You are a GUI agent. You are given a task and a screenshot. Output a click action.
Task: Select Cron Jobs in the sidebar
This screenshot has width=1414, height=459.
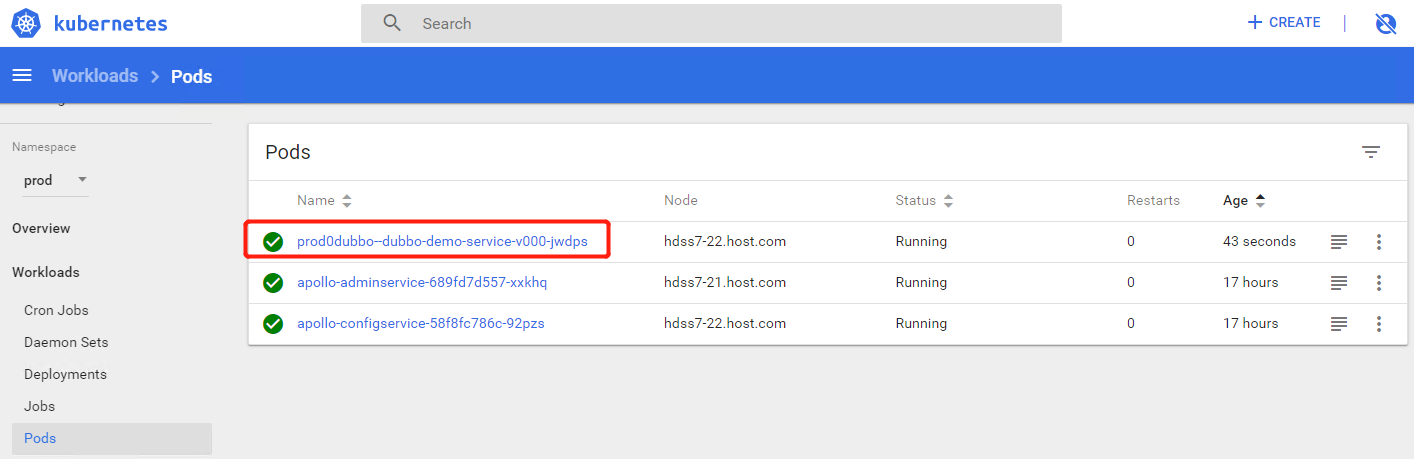pos(56,310)
